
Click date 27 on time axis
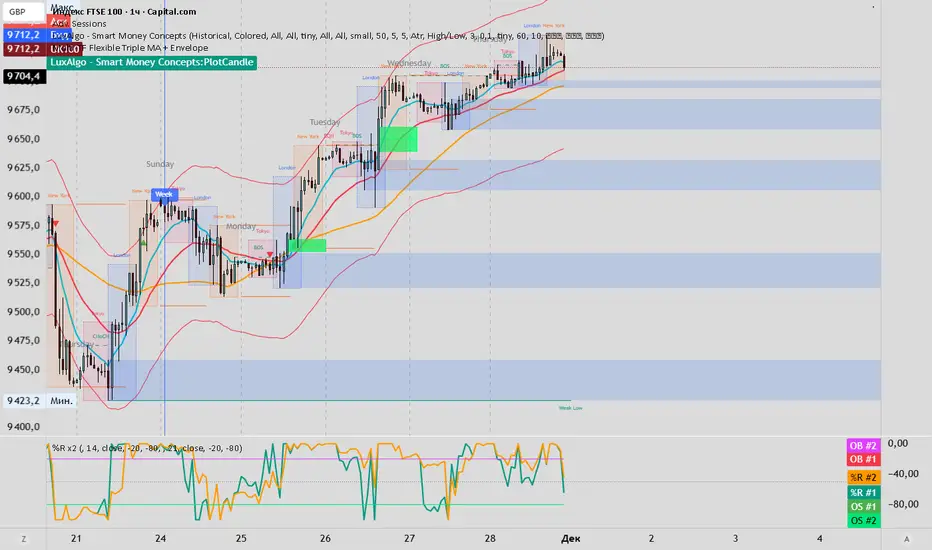pos(410,539)
